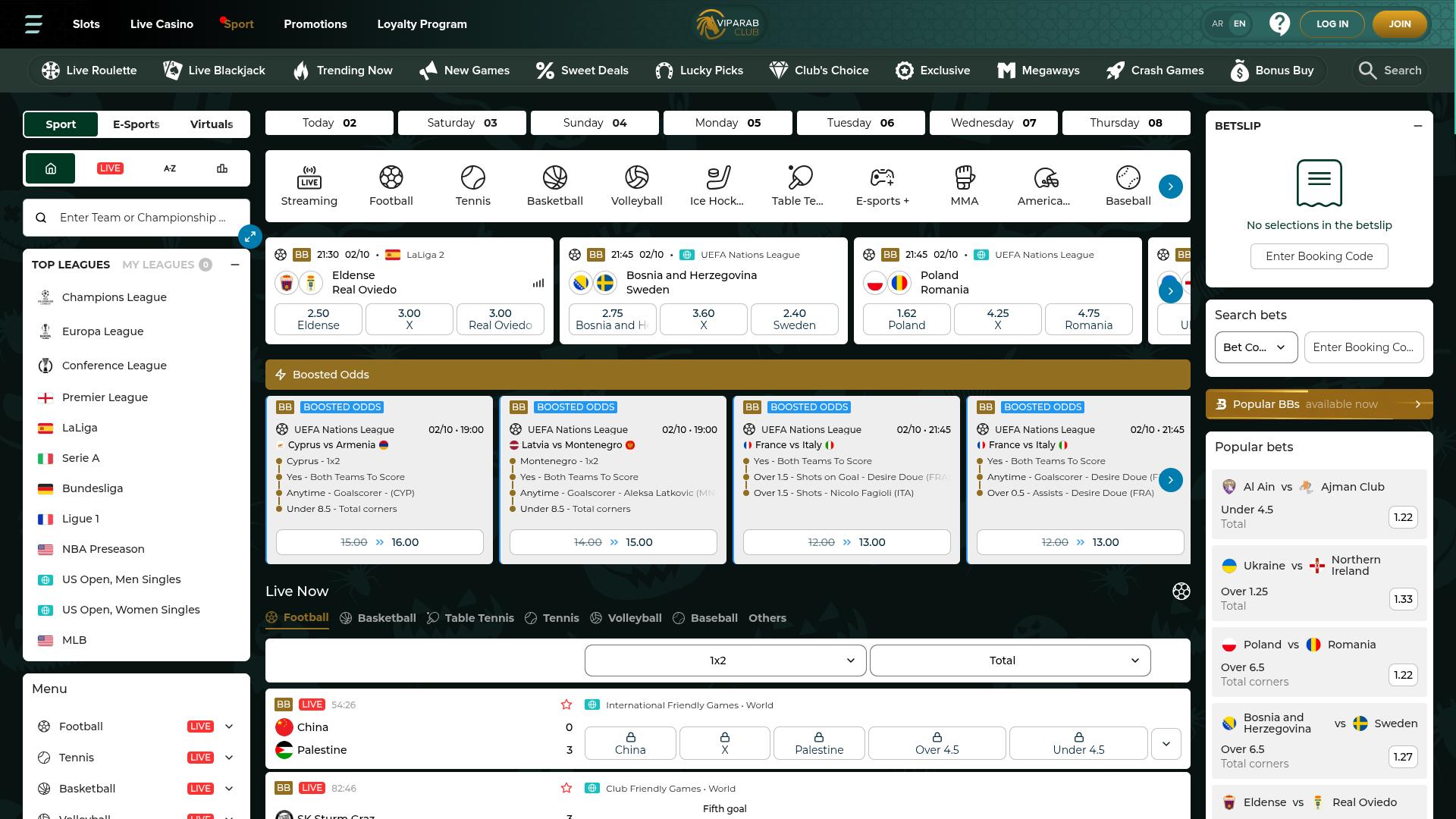Select the Saturday 03 date tab

click(x=462, y=123)
